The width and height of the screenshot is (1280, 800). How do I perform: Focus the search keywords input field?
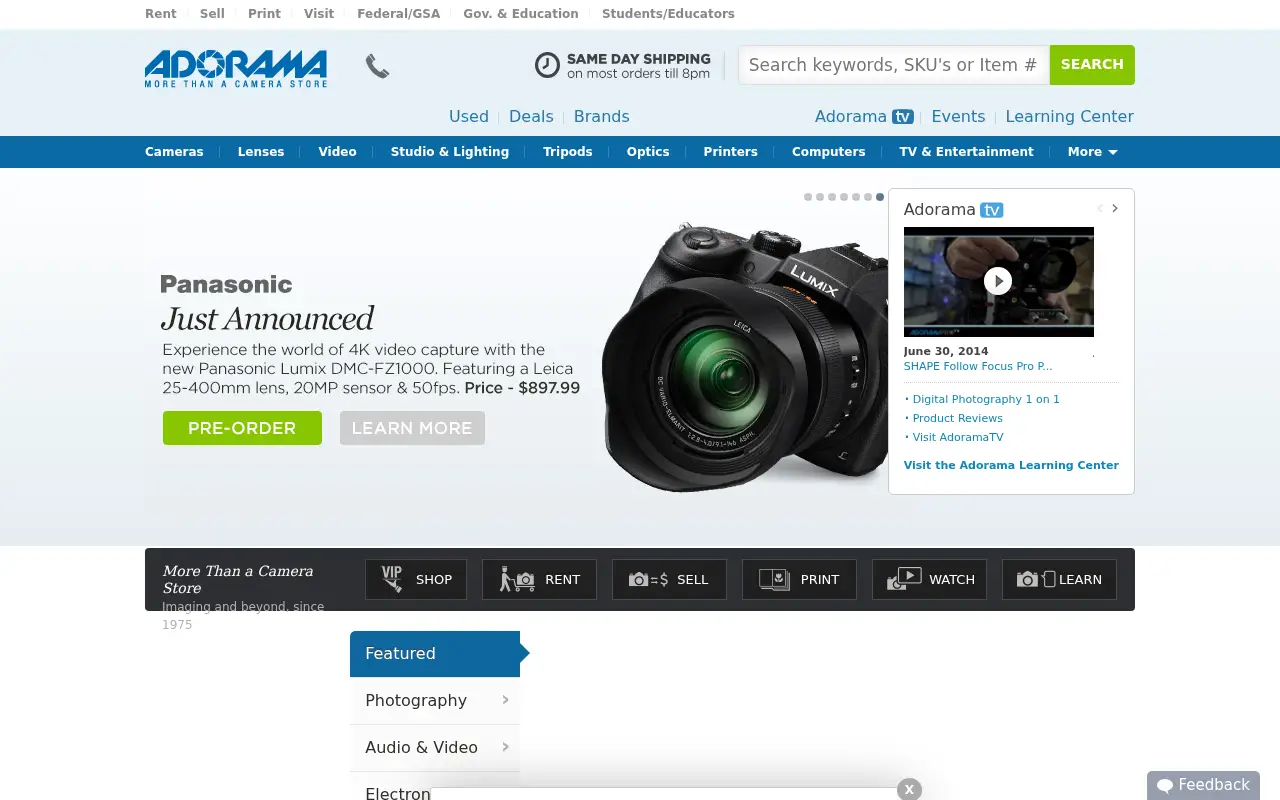click(894, 65)
